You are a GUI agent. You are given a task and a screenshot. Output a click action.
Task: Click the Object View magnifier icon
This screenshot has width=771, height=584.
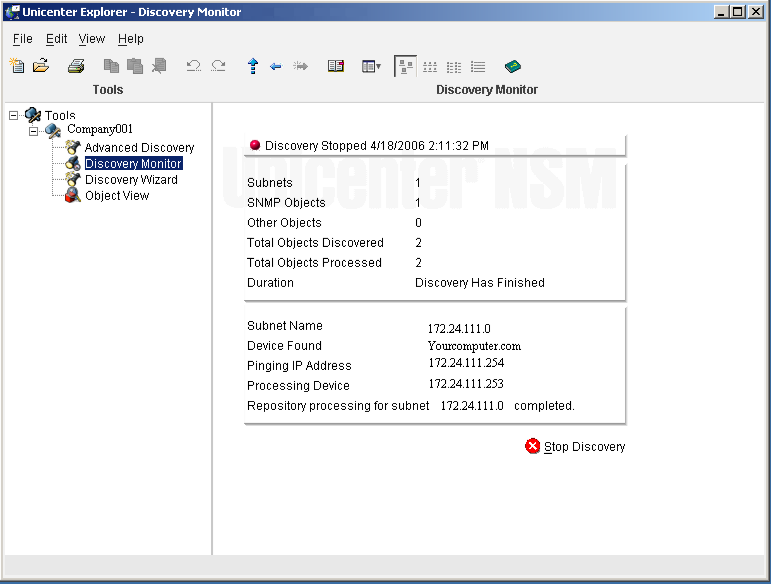(x=73, y=196)
